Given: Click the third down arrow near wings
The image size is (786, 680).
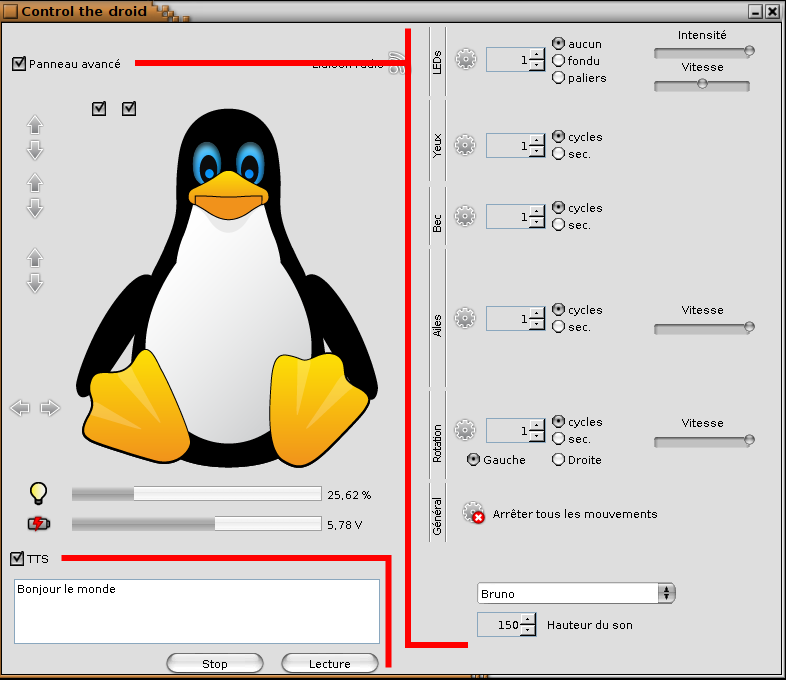Looking at the screenshot, I should [x=35, y=283].
